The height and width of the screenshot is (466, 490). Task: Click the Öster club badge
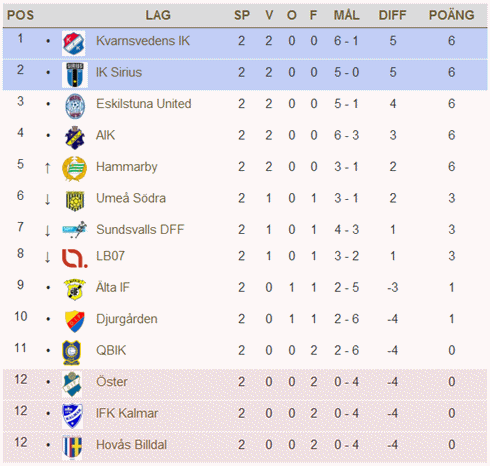click(x=72, y=384)
